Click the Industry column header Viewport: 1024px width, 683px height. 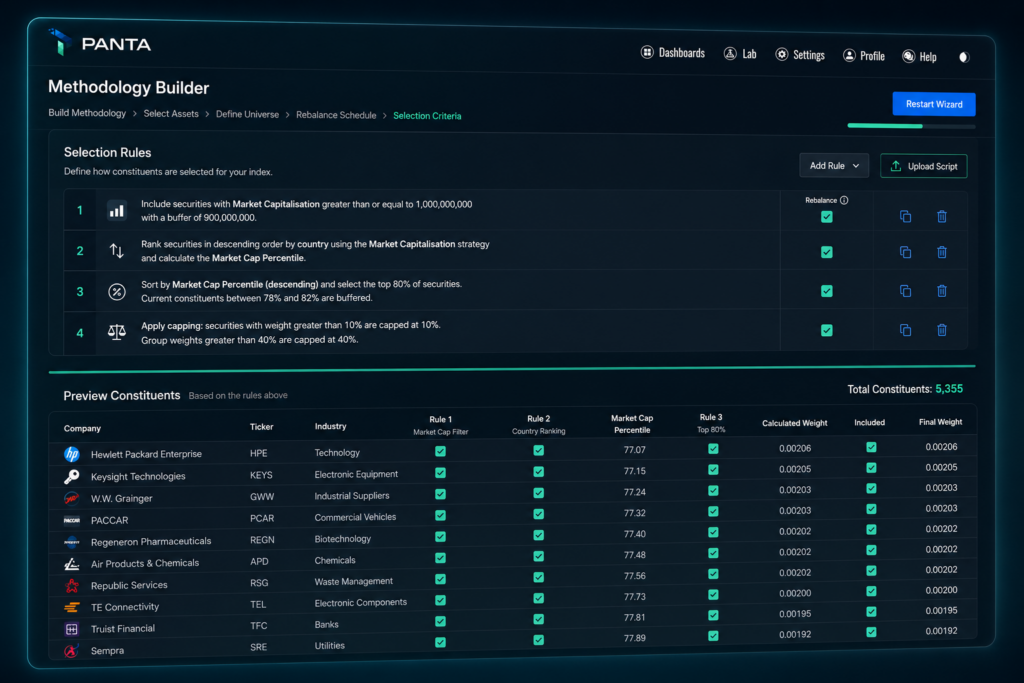click(330, 426)
